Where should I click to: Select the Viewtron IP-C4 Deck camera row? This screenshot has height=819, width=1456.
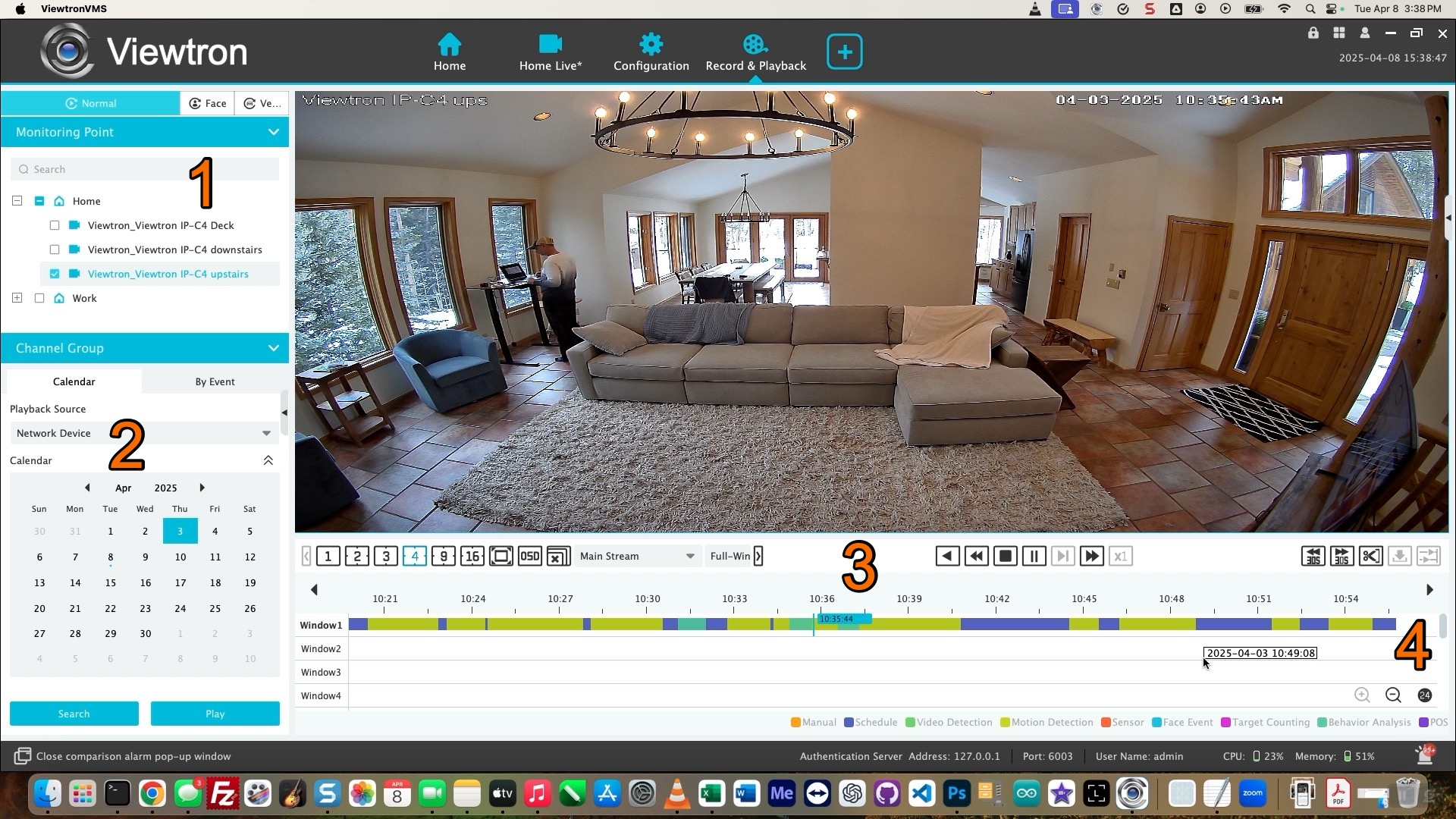161,225
